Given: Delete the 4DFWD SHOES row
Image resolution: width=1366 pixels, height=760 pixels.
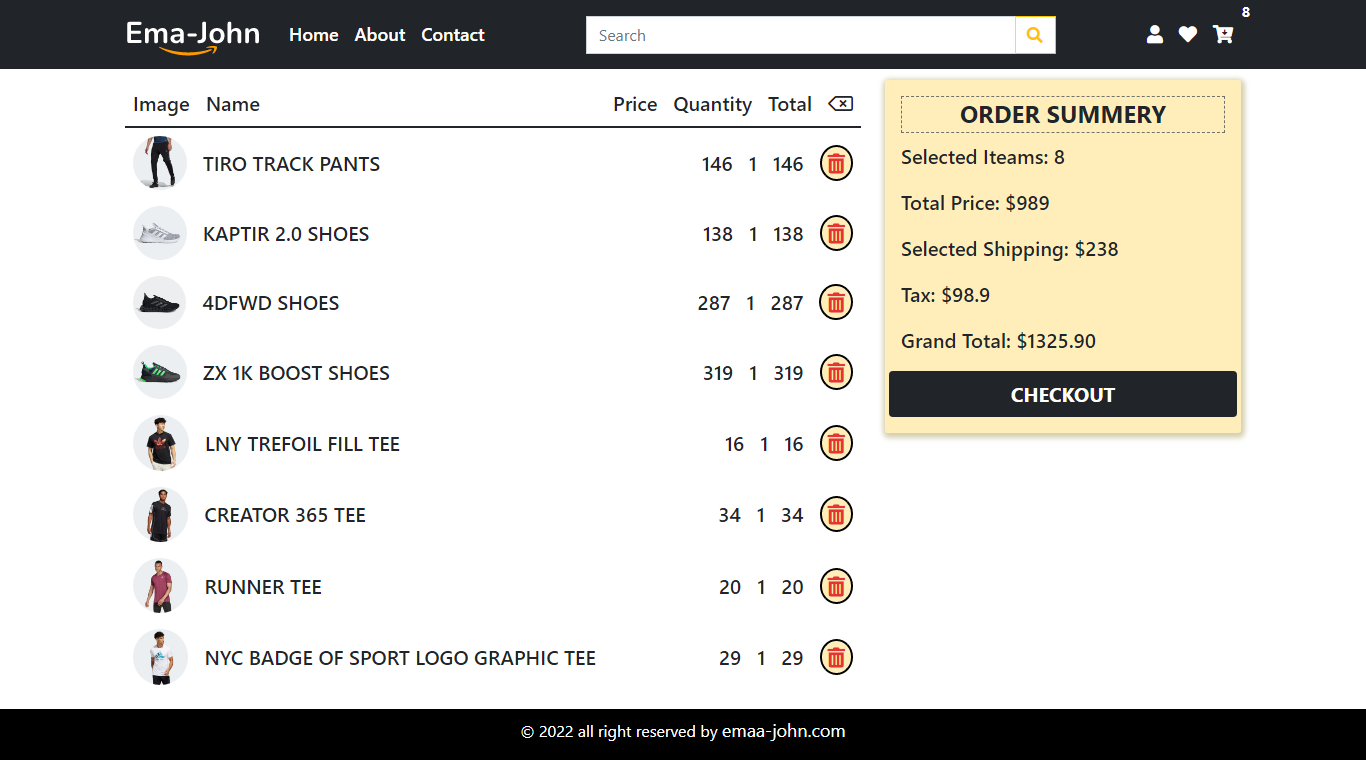Looking at the screenshot, I should 836,303.
